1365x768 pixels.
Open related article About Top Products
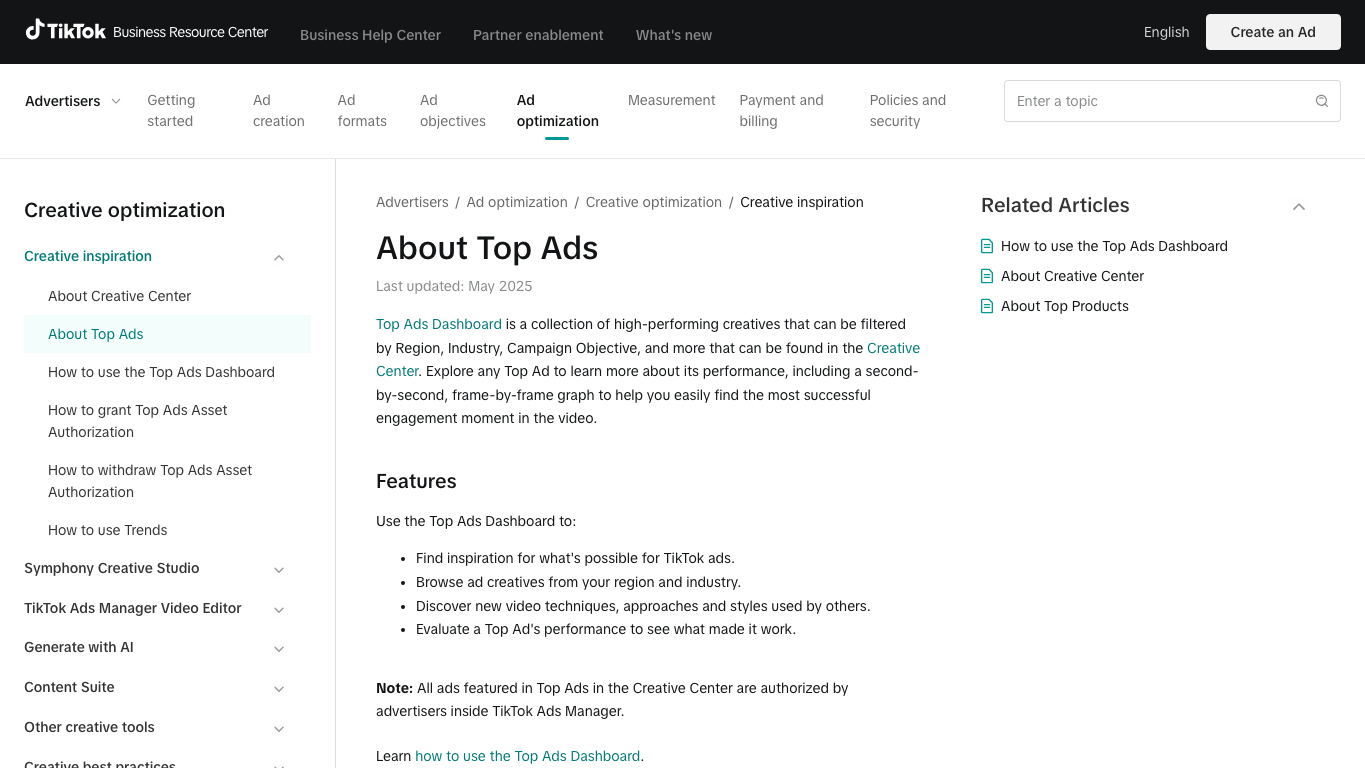1065,306
